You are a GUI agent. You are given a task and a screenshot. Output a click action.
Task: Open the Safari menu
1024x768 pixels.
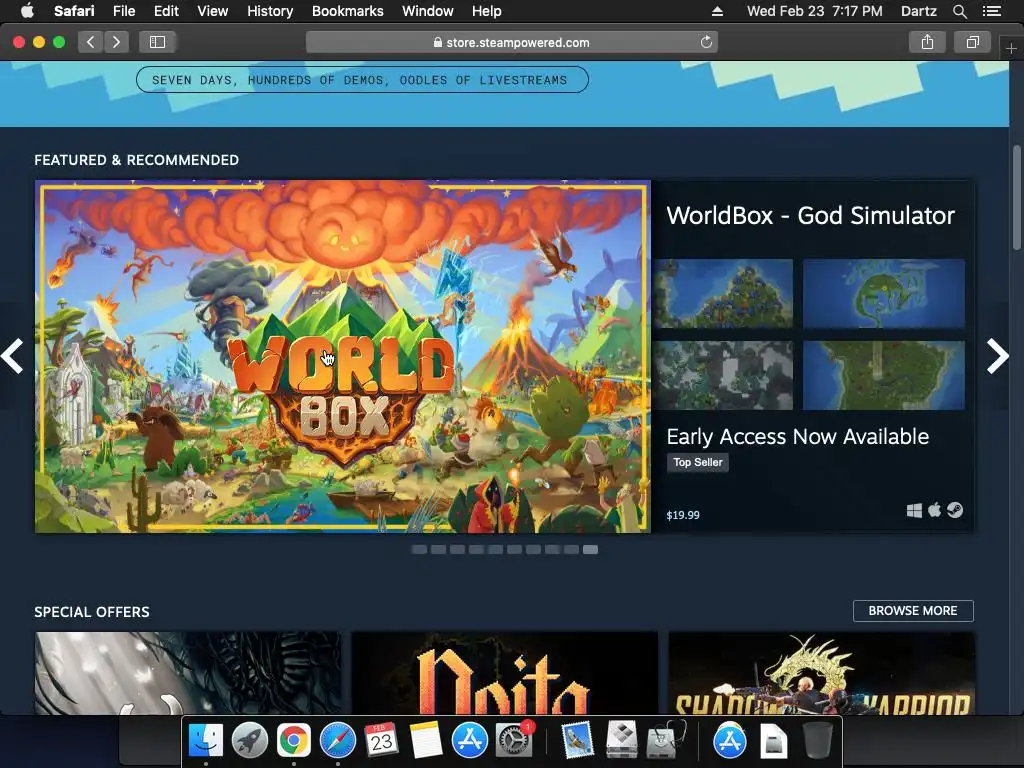tap(74, 11)
